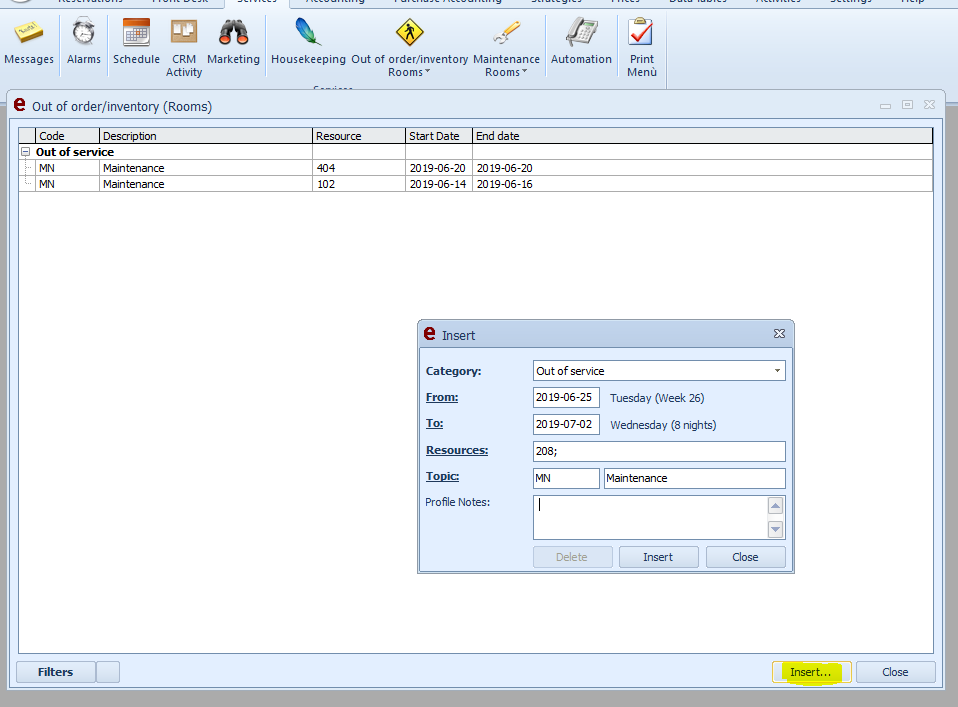Click the Marketing binoculars icon

[x=233, y=35]
